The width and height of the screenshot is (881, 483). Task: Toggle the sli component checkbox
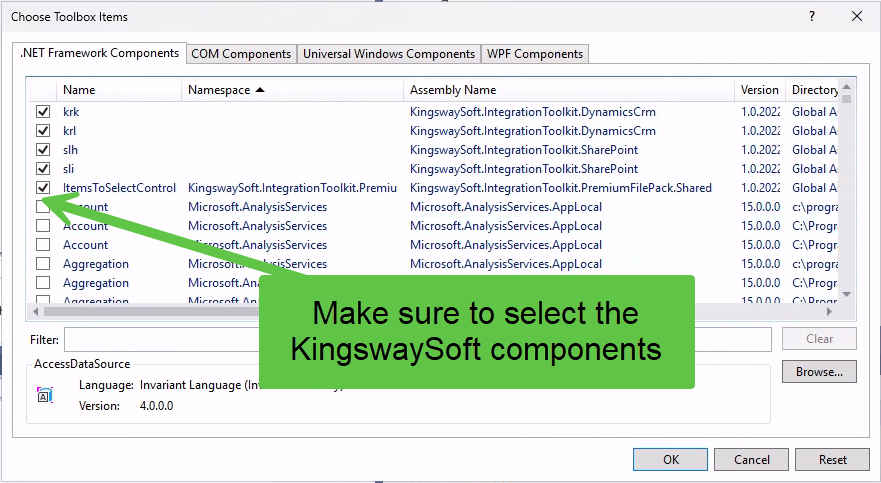(x=43, y=168)
